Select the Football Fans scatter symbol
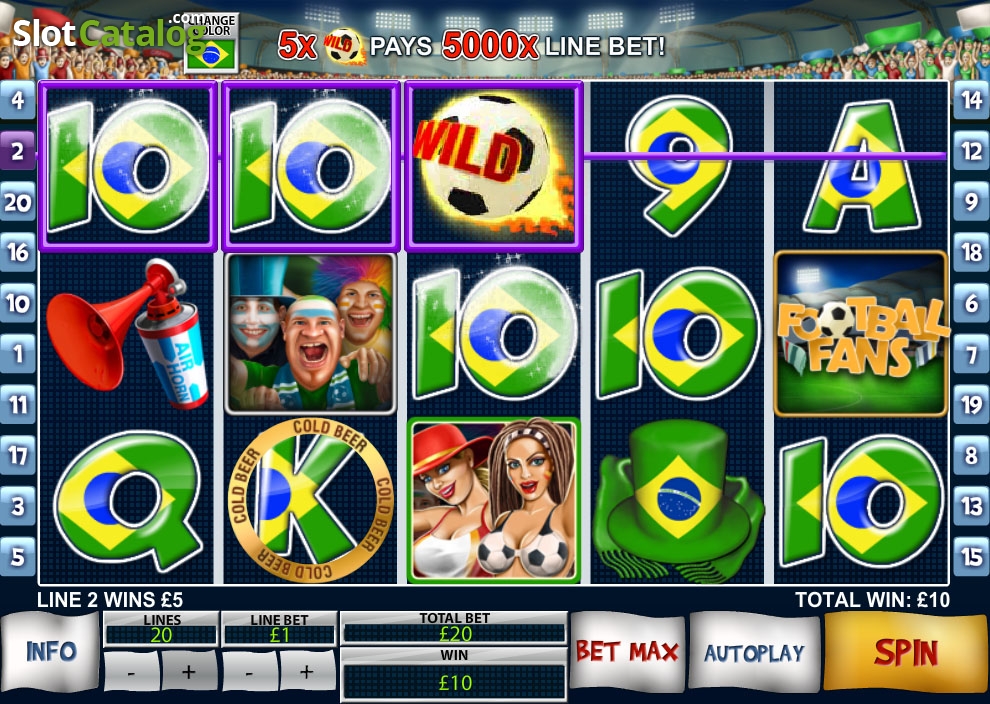 (x=861, y=333)
